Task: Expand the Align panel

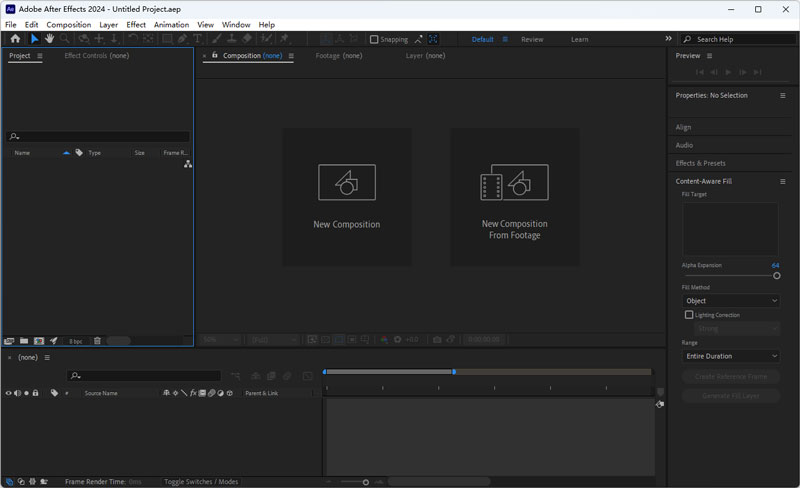Action: coord(683,127)
